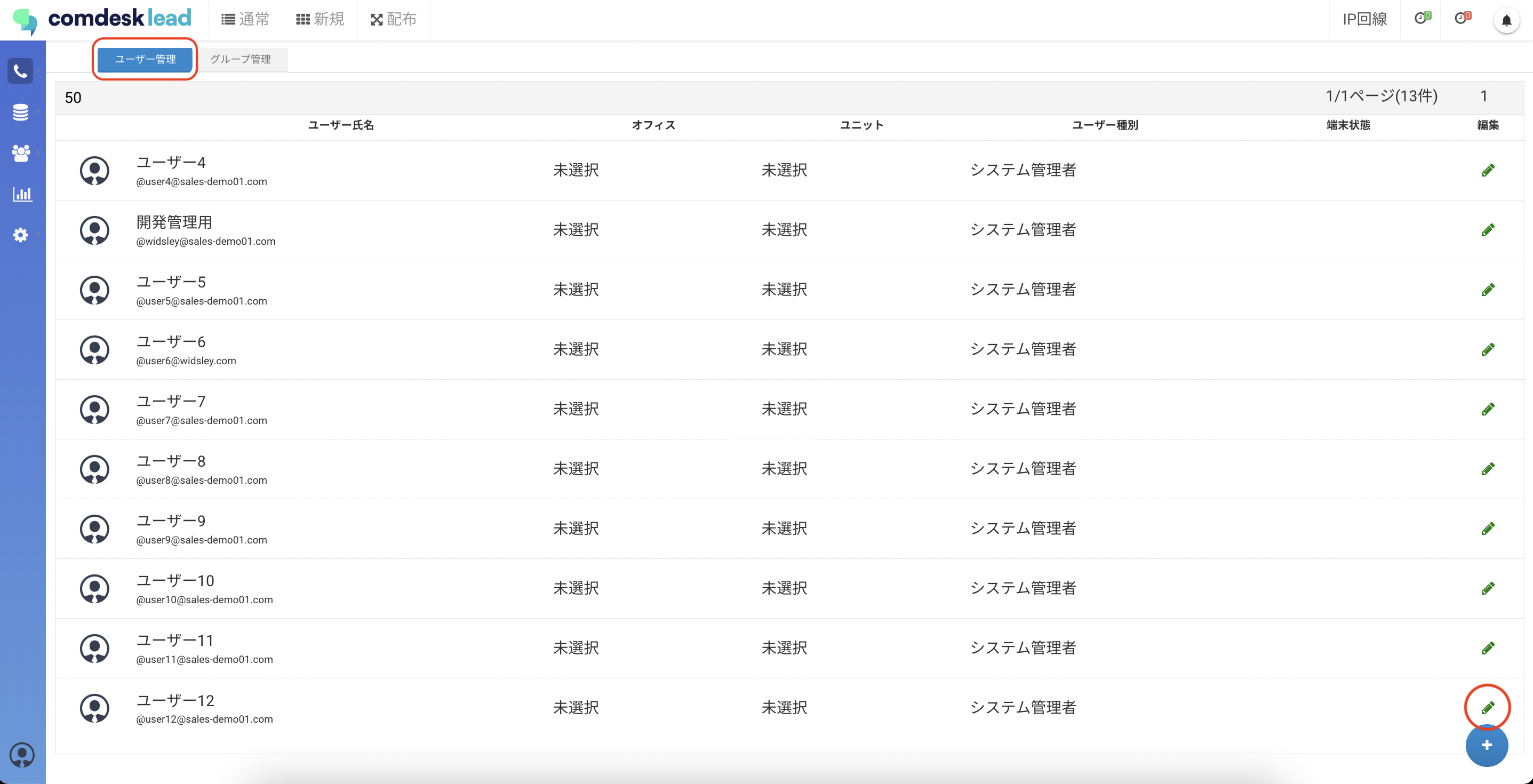Click the green-badge clock icon
The image size is (1533, 784).
pyautogui.click(x=1422, y=19)
